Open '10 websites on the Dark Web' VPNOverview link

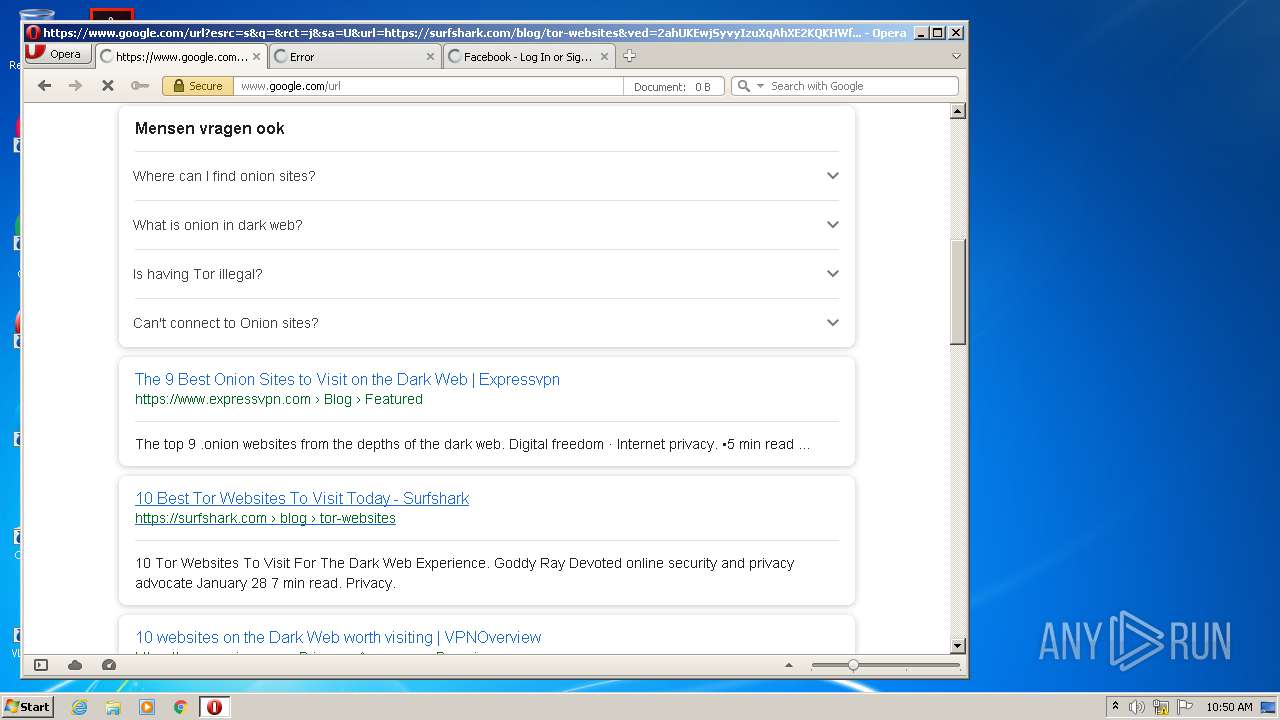pyautogui.click(x=338, y=638)
